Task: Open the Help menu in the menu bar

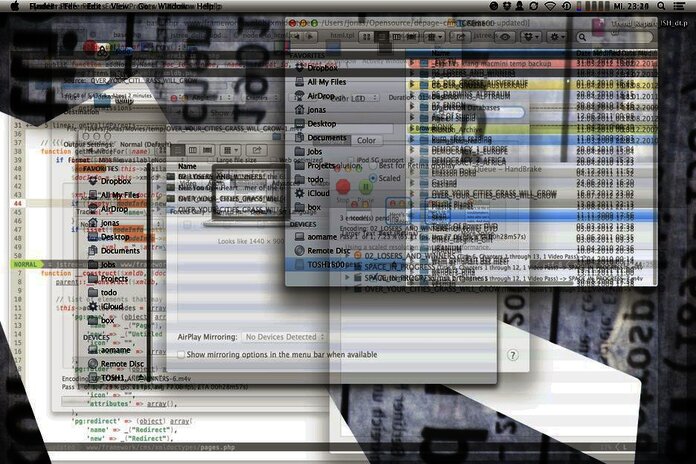Action: (x=206, y=6)
